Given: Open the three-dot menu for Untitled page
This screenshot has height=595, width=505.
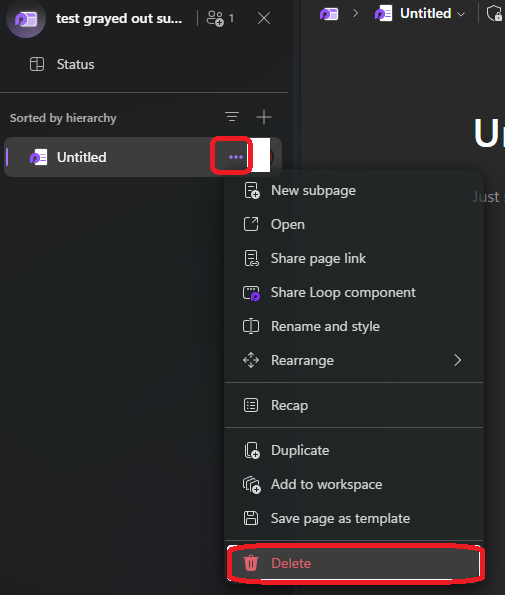Looking at the screenshot, I should (236, 157).
